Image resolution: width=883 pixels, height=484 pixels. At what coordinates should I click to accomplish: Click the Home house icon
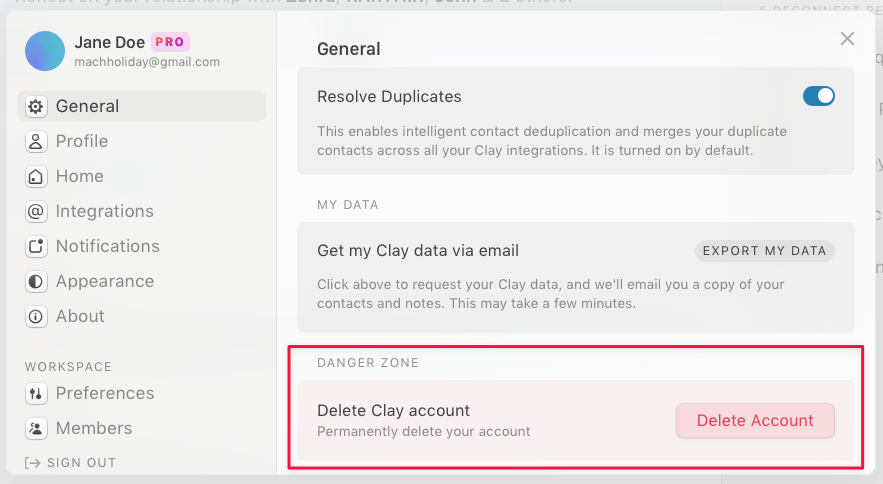click(37, 176)
